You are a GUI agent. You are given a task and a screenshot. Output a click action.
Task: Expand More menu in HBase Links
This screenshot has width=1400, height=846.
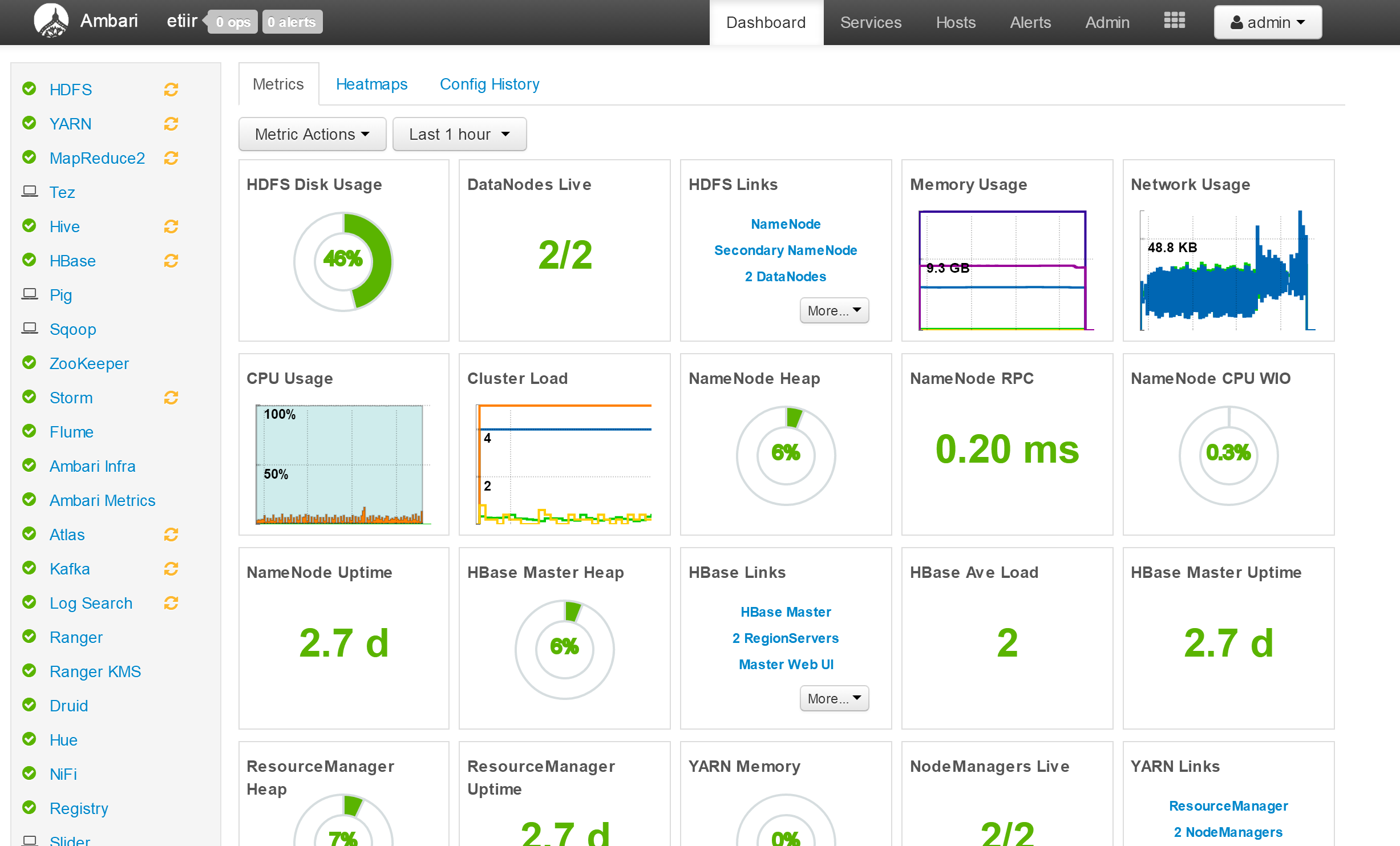pyautogui.click(x=834, y=698)
